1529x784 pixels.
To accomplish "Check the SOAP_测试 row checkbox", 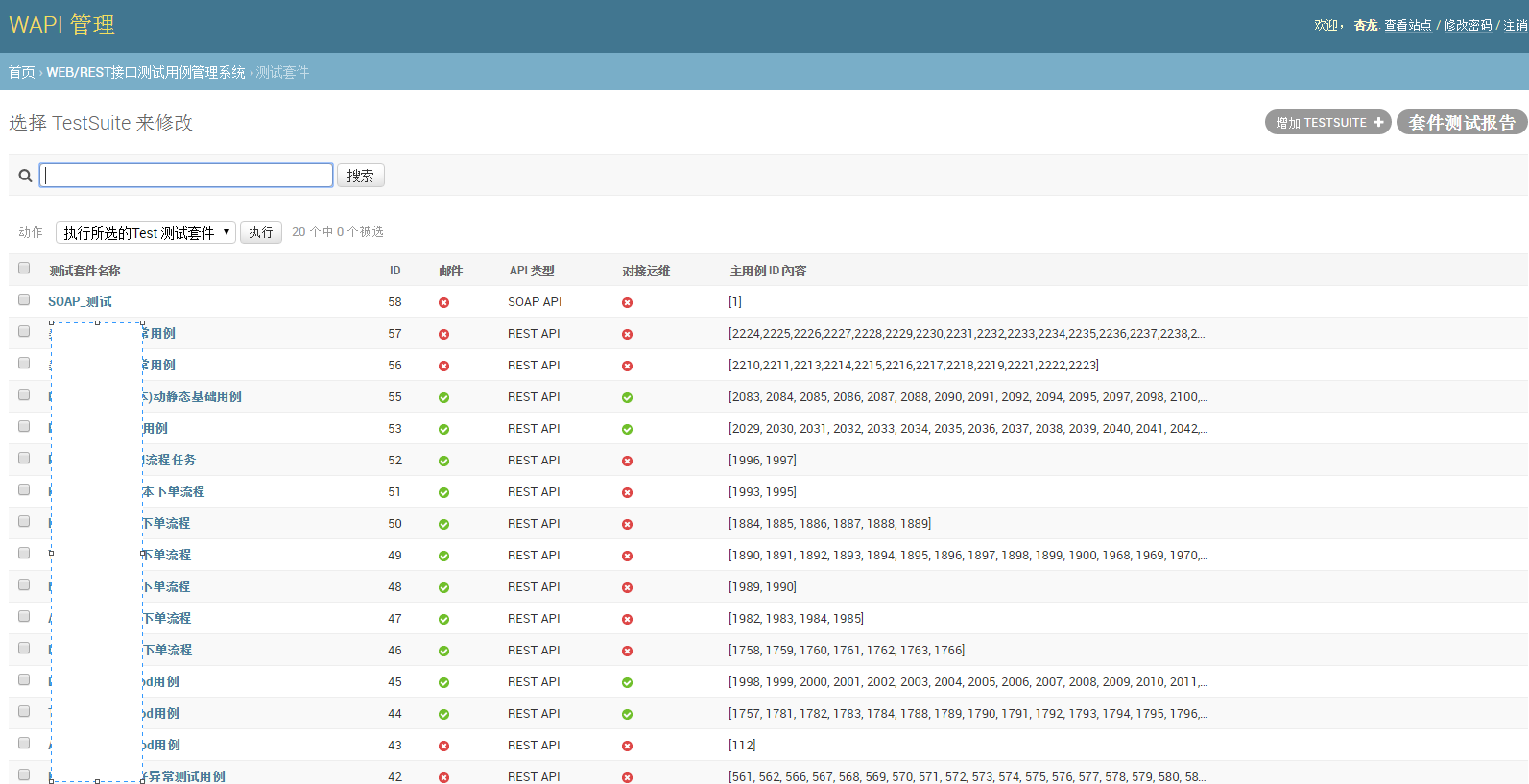I will (x=24, y=299).
